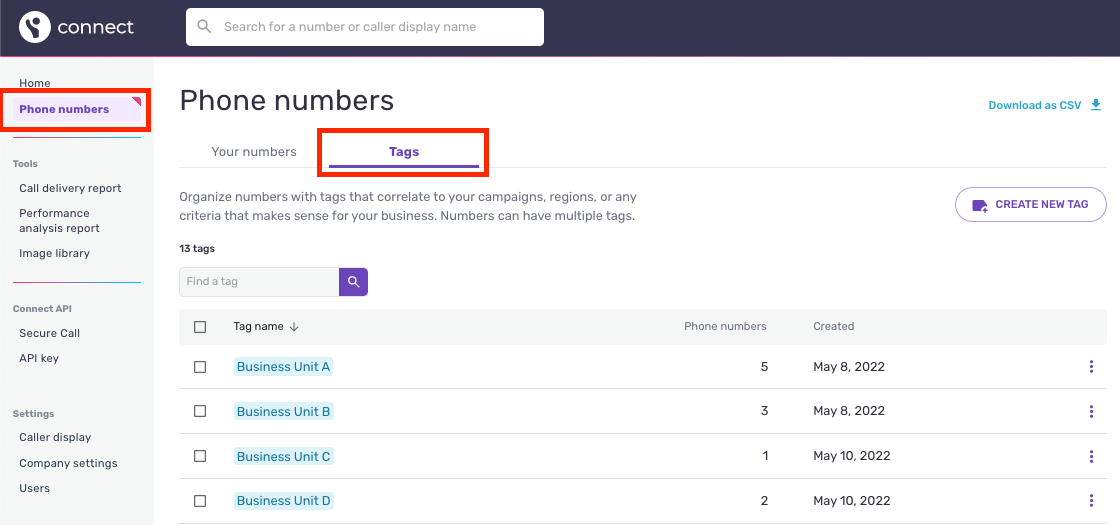Click the purple tag search magnifier button
This screenshot has width=1120, height=525.
point(353,282)
